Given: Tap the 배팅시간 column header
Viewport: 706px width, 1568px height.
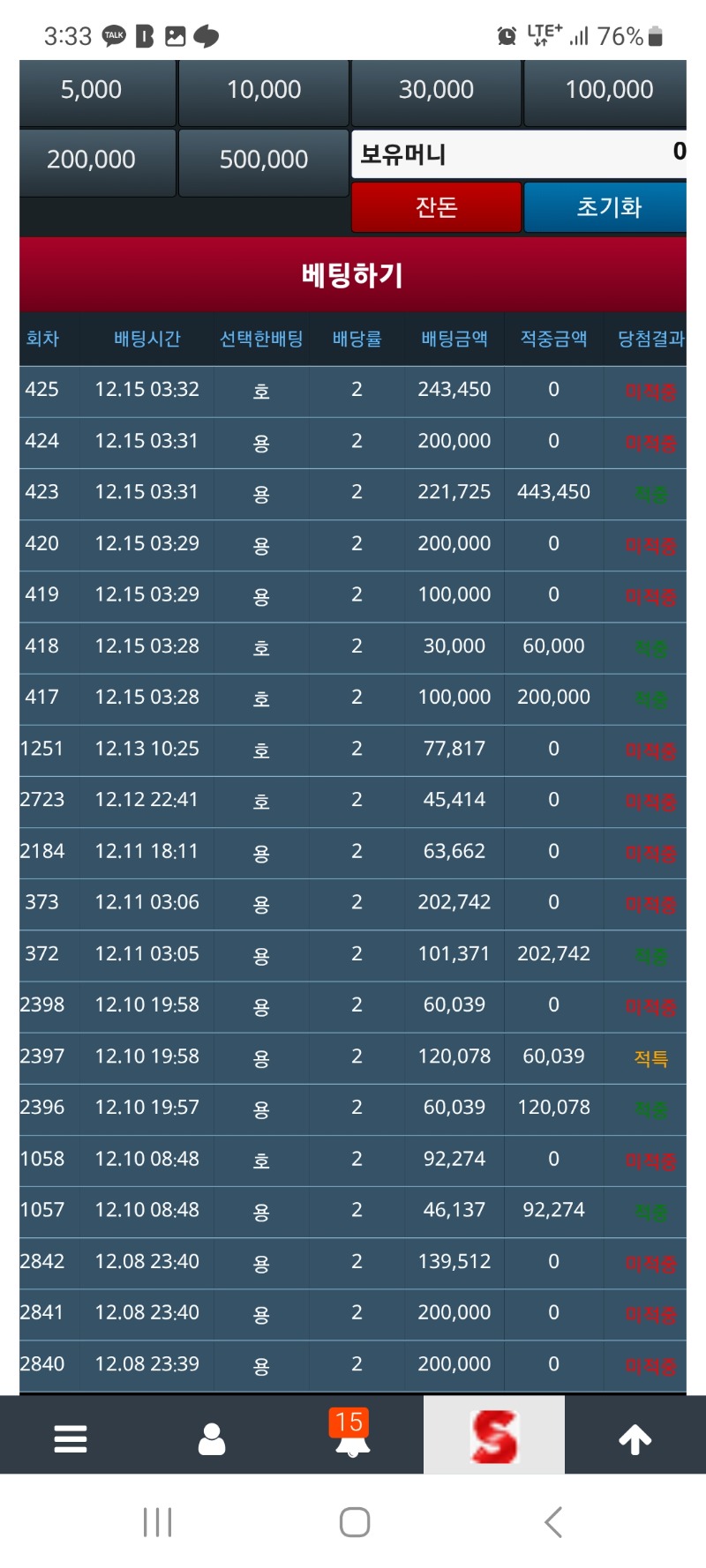Looking at the screenshot, I should click(x=146, y=339).
